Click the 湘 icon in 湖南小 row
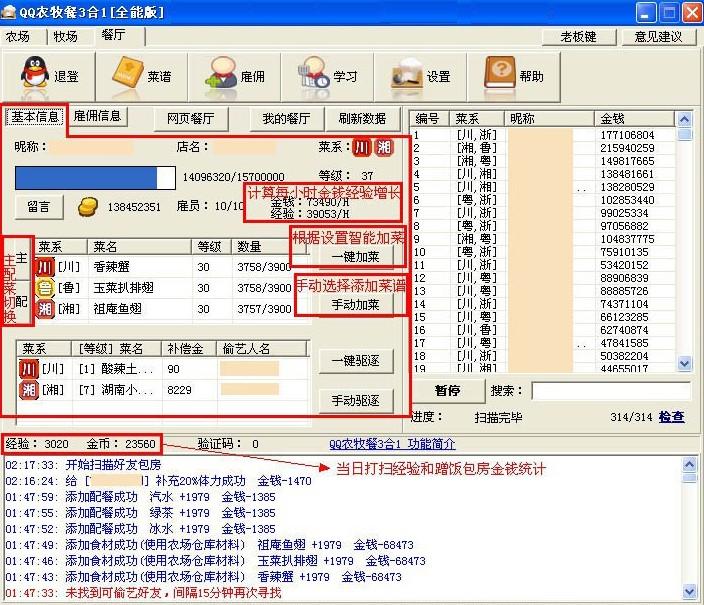The image size is (704, 605). (x=29, y=390)
